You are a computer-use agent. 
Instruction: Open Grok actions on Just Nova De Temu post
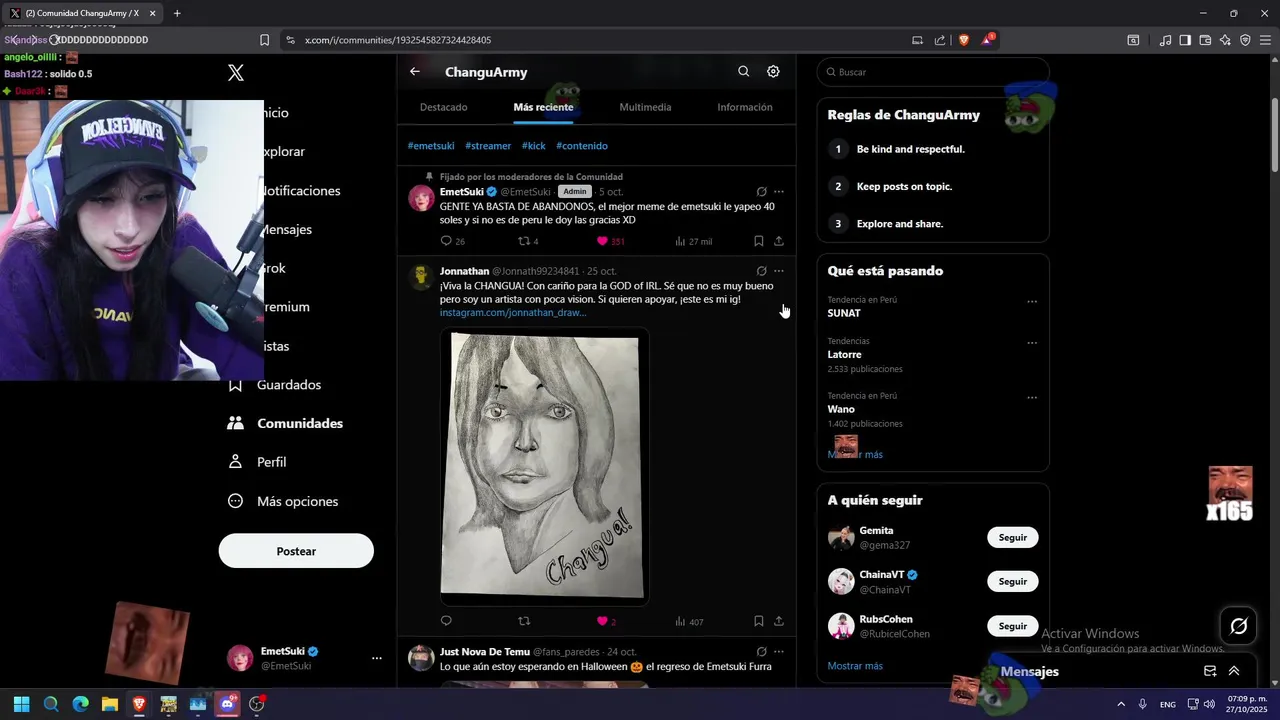pos(761,651)
